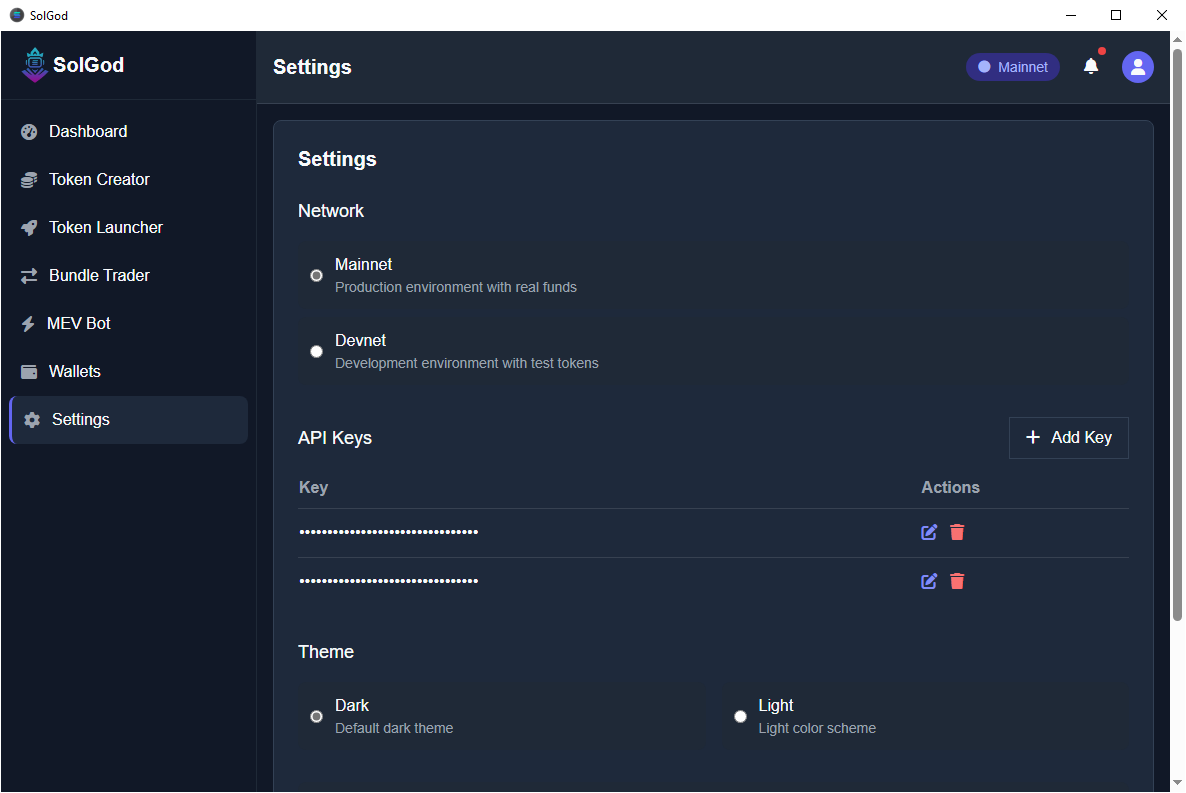
Task: Choose the Light theme radio button
Action: (x=740, y=716)
